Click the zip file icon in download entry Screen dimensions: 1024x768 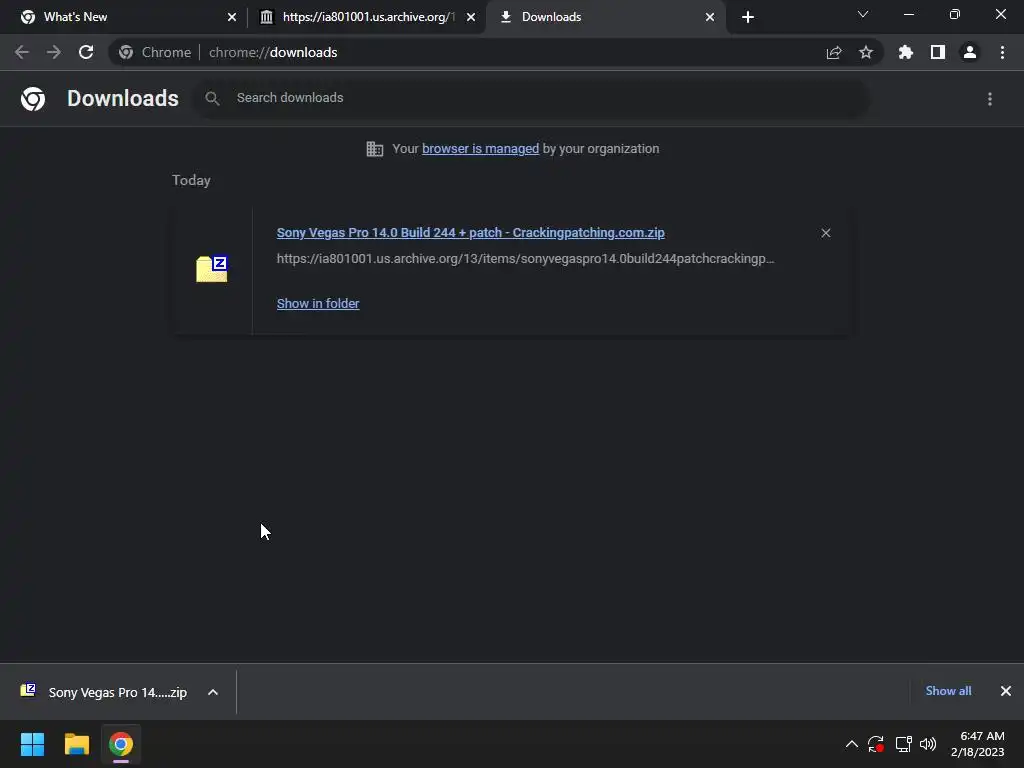(x=212, y=268)
